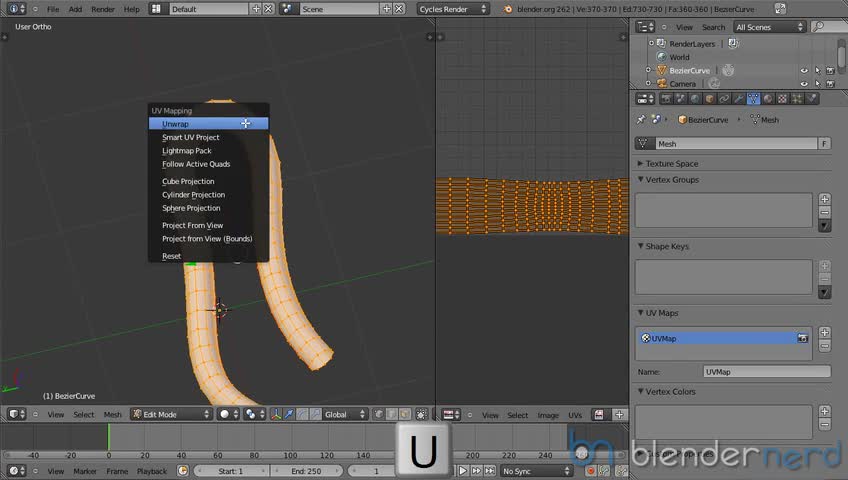The width and height of the screenshot is (848, 480).
Task: Toggle BezierCurve visibility eye in outliner
Action: [803, 71]
